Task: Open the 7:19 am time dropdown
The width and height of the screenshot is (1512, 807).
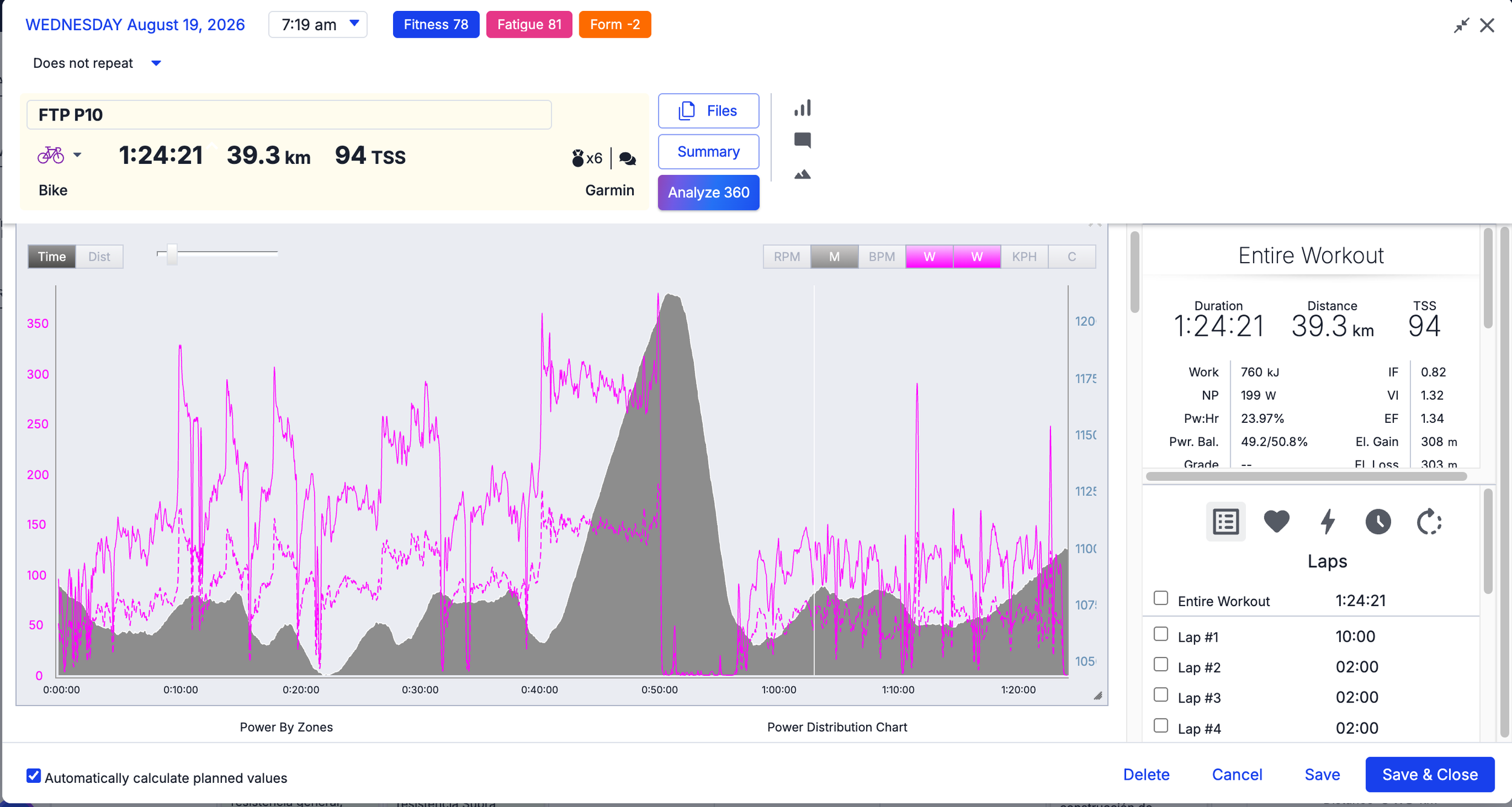Action: click(x=318, y=25)
